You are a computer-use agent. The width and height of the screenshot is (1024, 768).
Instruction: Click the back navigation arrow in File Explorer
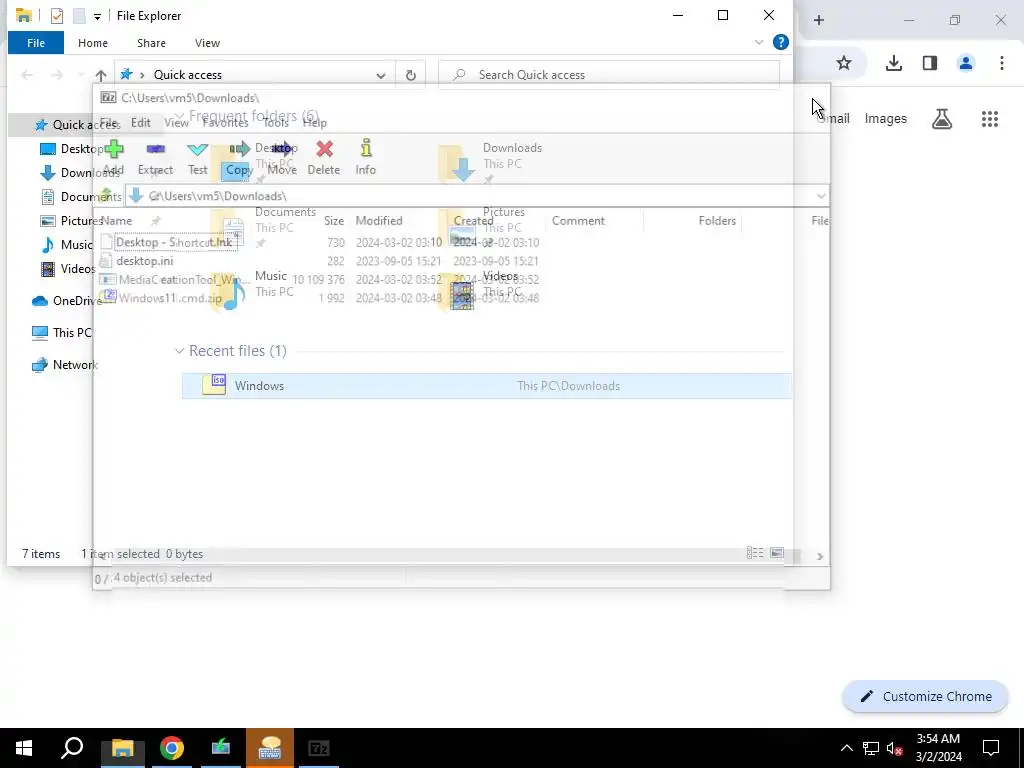tap(27, 75)
